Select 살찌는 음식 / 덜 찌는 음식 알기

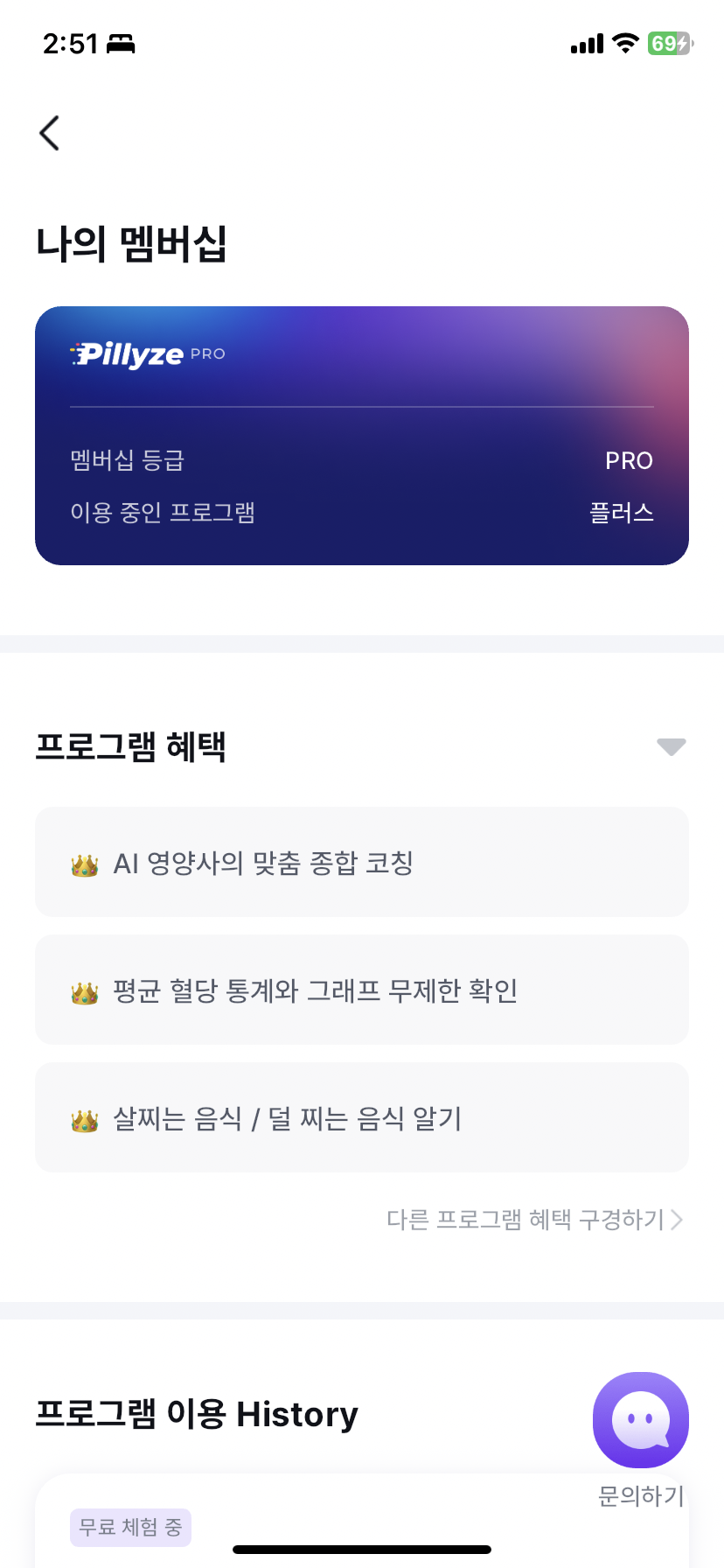[x=288, y=1118]
